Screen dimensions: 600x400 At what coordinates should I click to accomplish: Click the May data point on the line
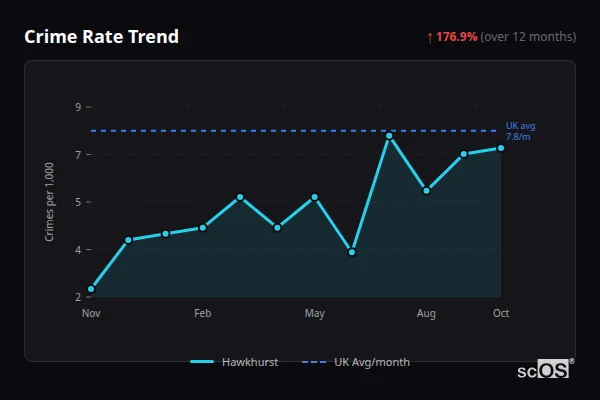click(315, 197)
